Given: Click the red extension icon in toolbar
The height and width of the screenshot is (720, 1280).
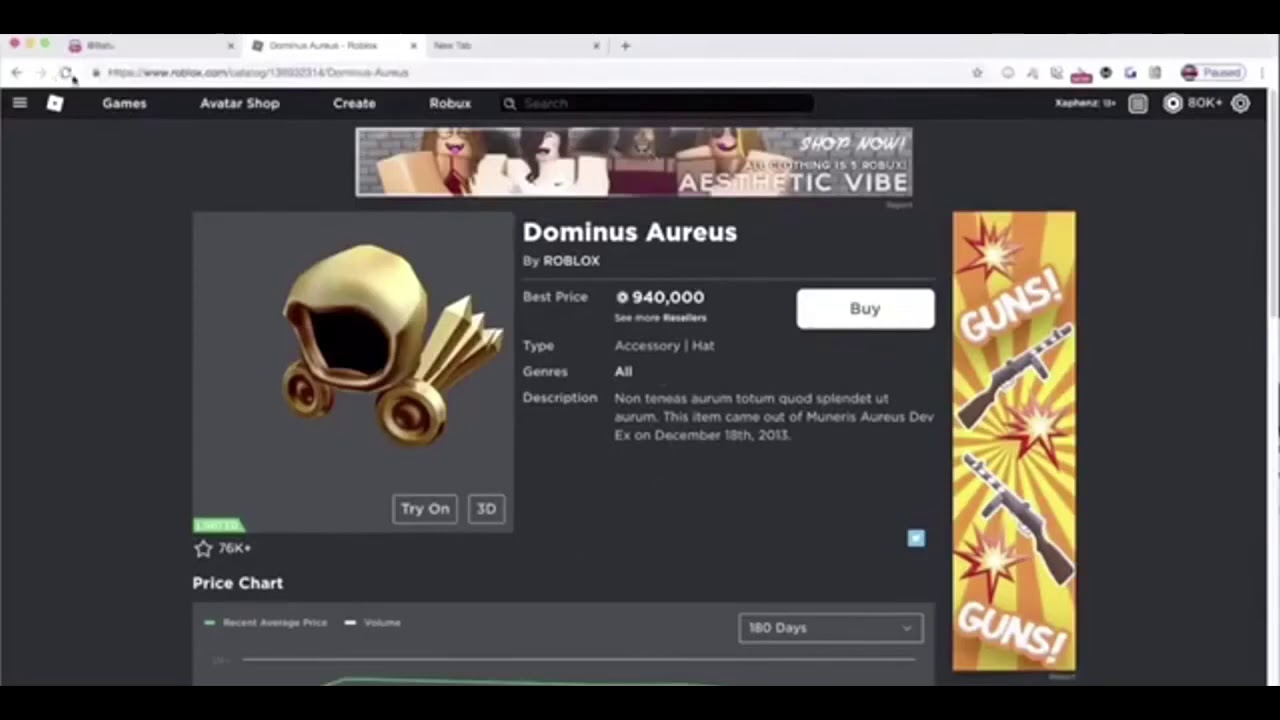Looking at the screenshot, I should (1081, 73).
